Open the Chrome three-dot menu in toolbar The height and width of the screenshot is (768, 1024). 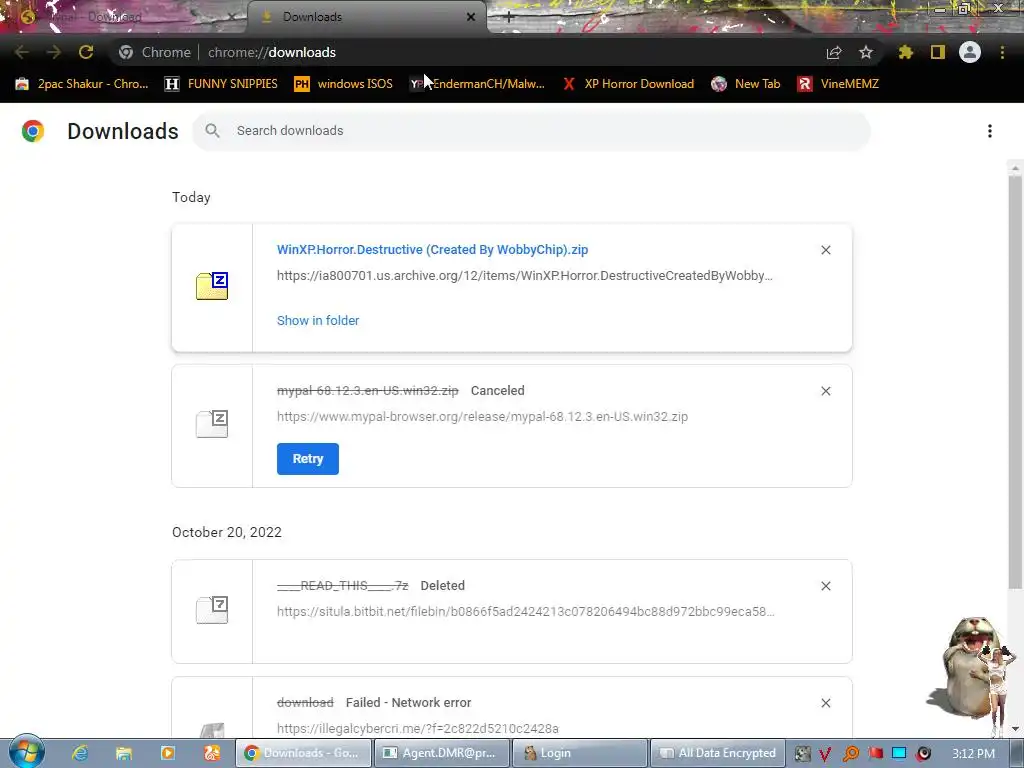(x=1002, y=52)
